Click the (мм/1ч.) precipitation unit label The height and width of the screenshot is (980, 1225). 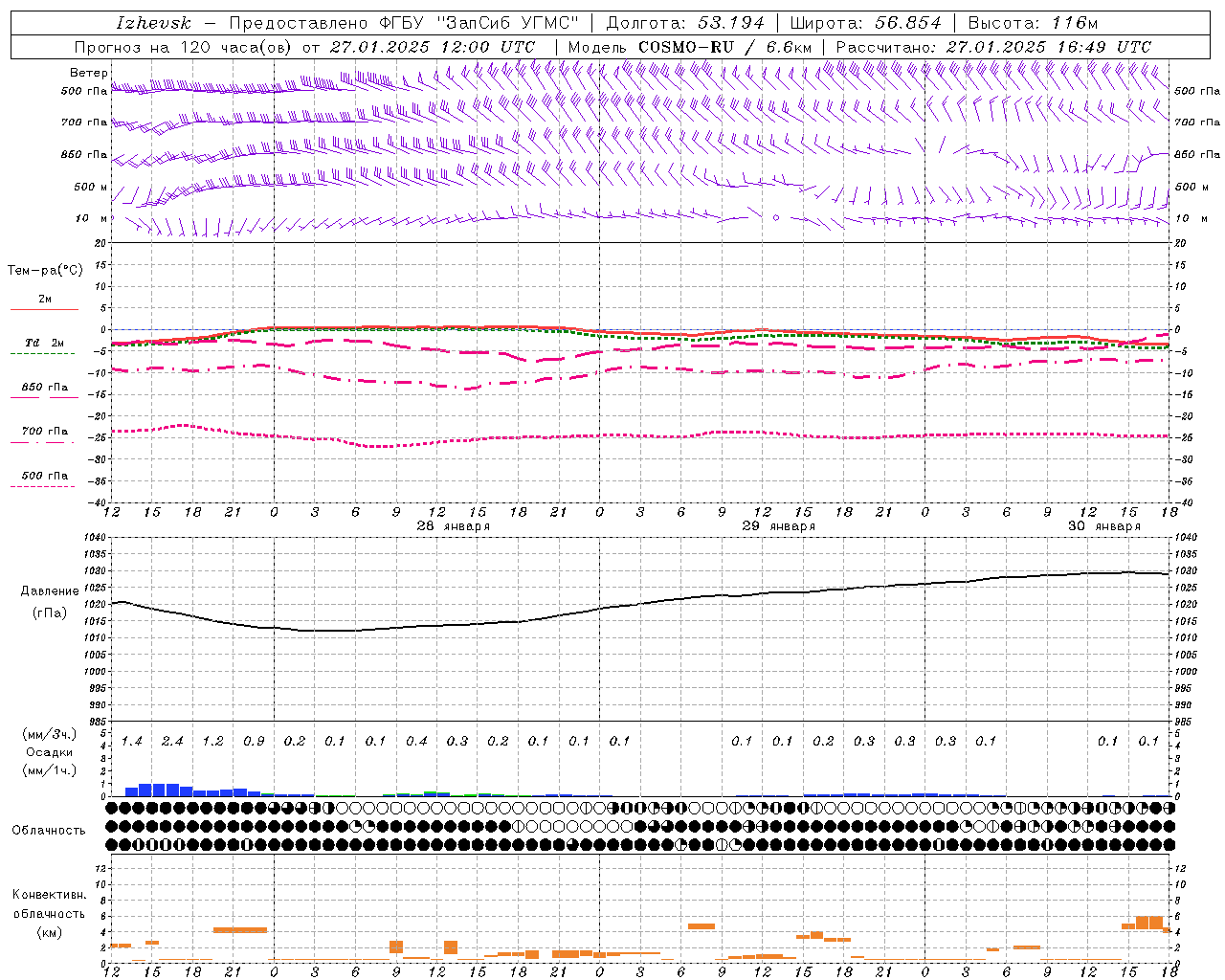50,770
